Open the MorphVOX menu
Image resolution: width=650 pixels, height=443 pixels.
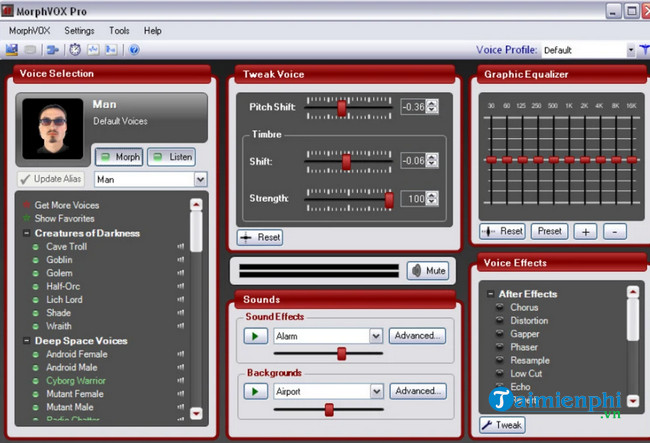[29, 31]
